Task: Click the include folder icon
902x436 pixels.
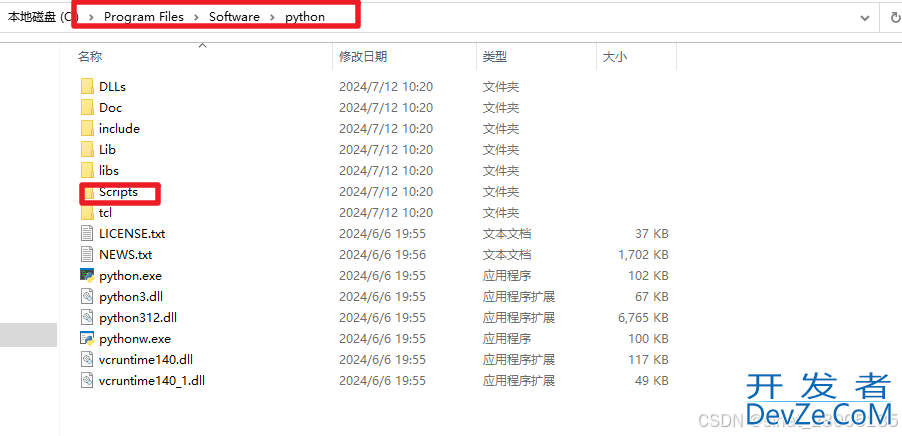Action: tap(87, 129)
